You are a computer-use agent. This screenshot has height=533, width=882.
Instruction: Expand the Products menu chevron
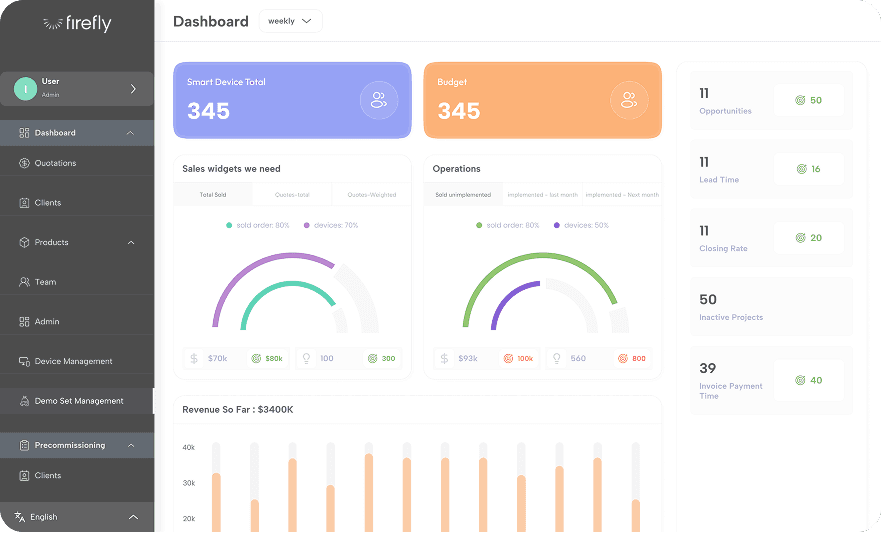tap(130, 242)
